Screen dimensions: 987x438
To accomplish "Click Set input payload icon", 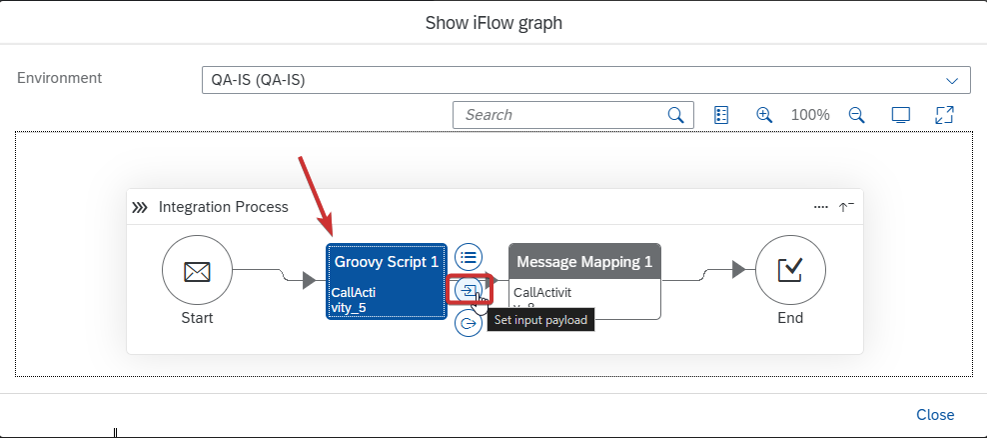I will tap(469, 290).
